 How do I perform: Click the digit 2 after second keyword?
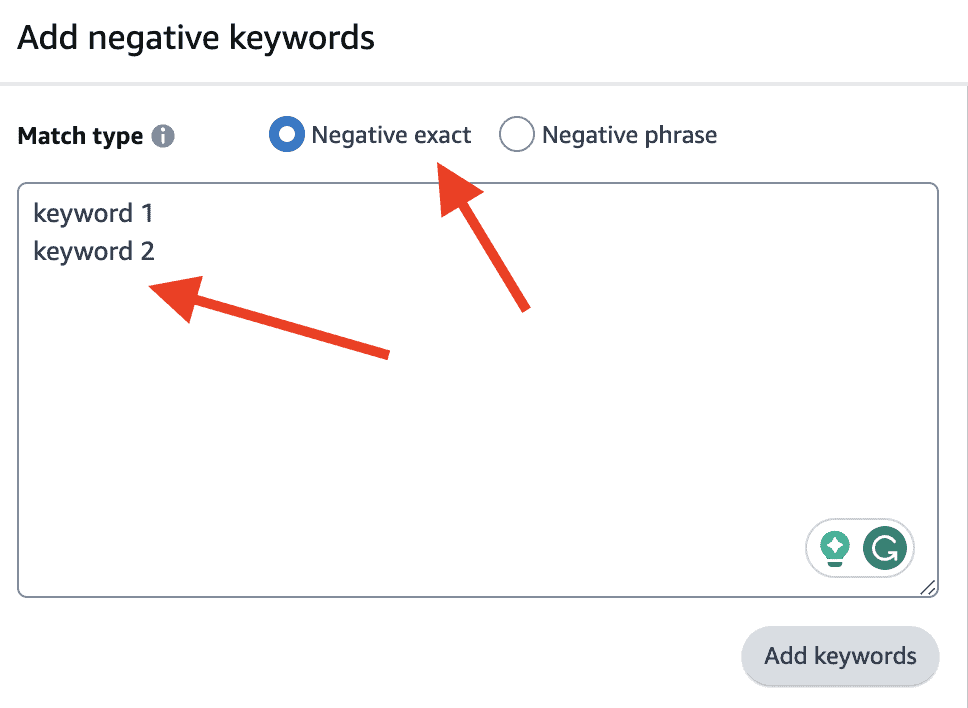[x=148, y=251]
